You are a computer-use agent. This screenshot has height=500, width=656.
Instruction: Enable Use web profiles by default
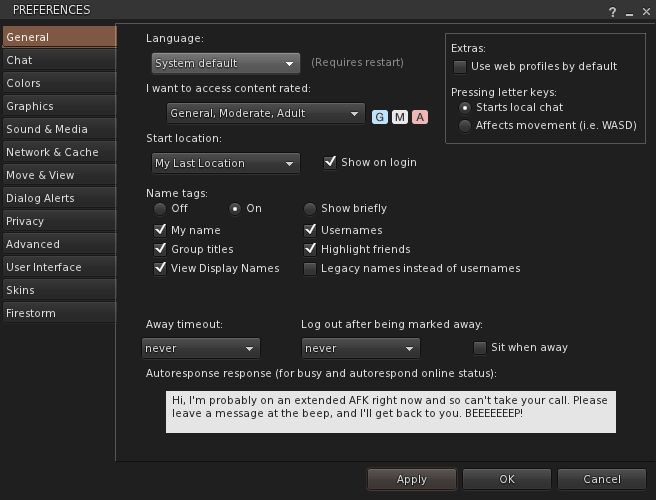pos(461,67)
